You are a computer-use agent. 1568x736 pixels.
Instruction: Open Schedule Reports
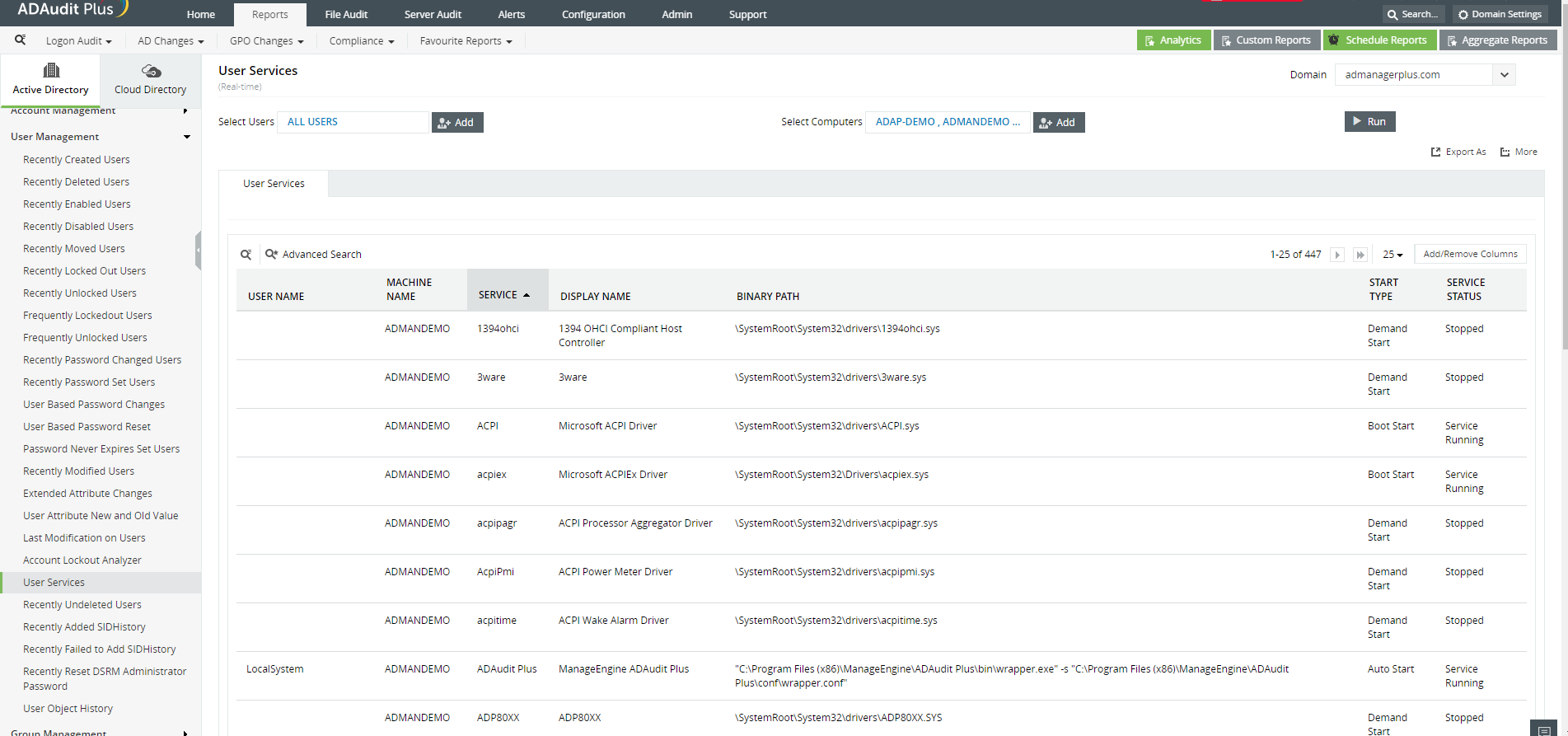(x=1380, y=40)
